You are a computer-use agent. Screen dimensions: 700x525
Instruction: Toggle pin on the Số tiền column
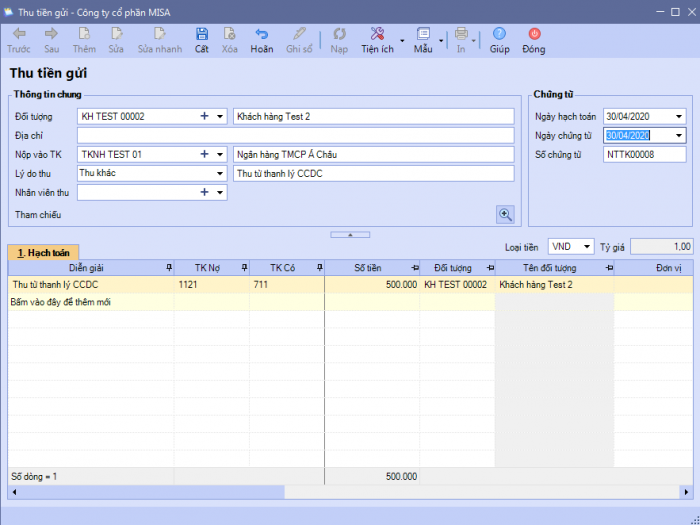[x=413, y=268]
